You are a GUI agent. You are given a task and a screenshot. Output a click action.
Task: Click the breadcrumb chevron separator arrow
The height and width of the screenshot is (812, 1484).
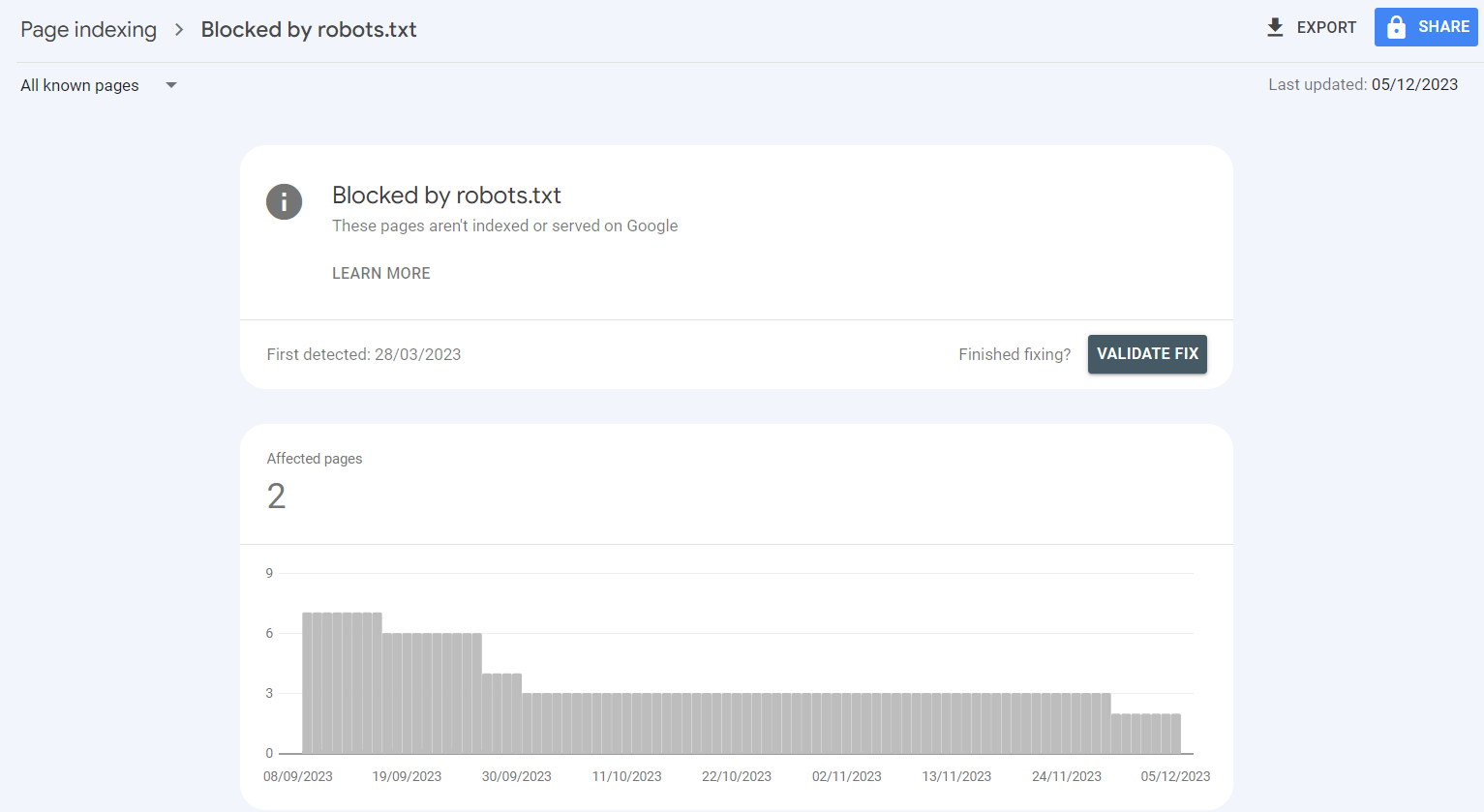coord(179,30)
